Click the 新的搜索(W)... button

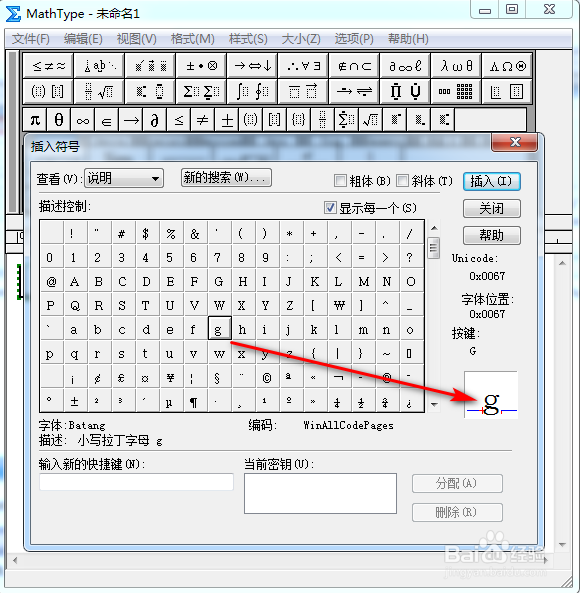tap(226, 178)
